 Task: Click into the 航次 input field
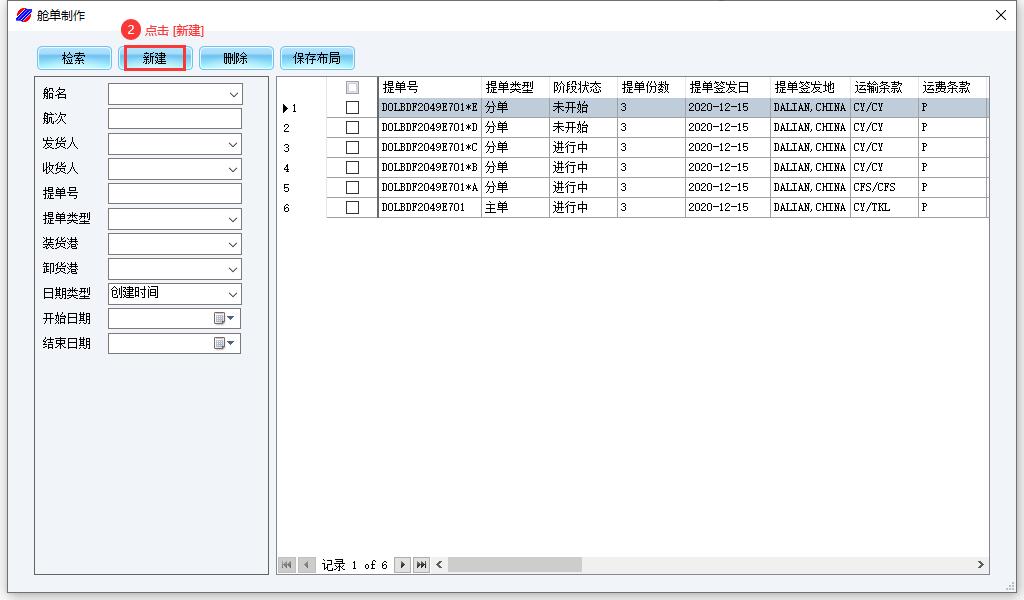pos(174,119)
